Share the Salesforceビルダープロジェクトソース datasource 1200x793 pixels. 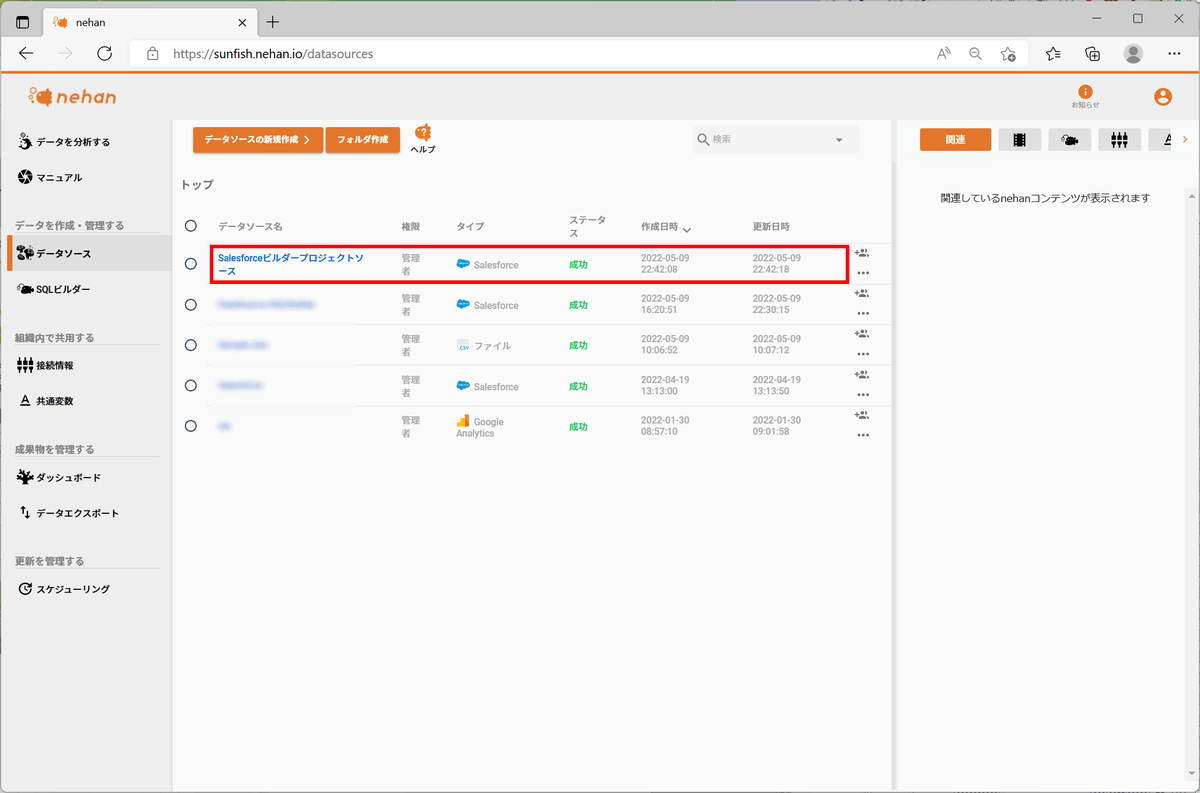(861, 253)
